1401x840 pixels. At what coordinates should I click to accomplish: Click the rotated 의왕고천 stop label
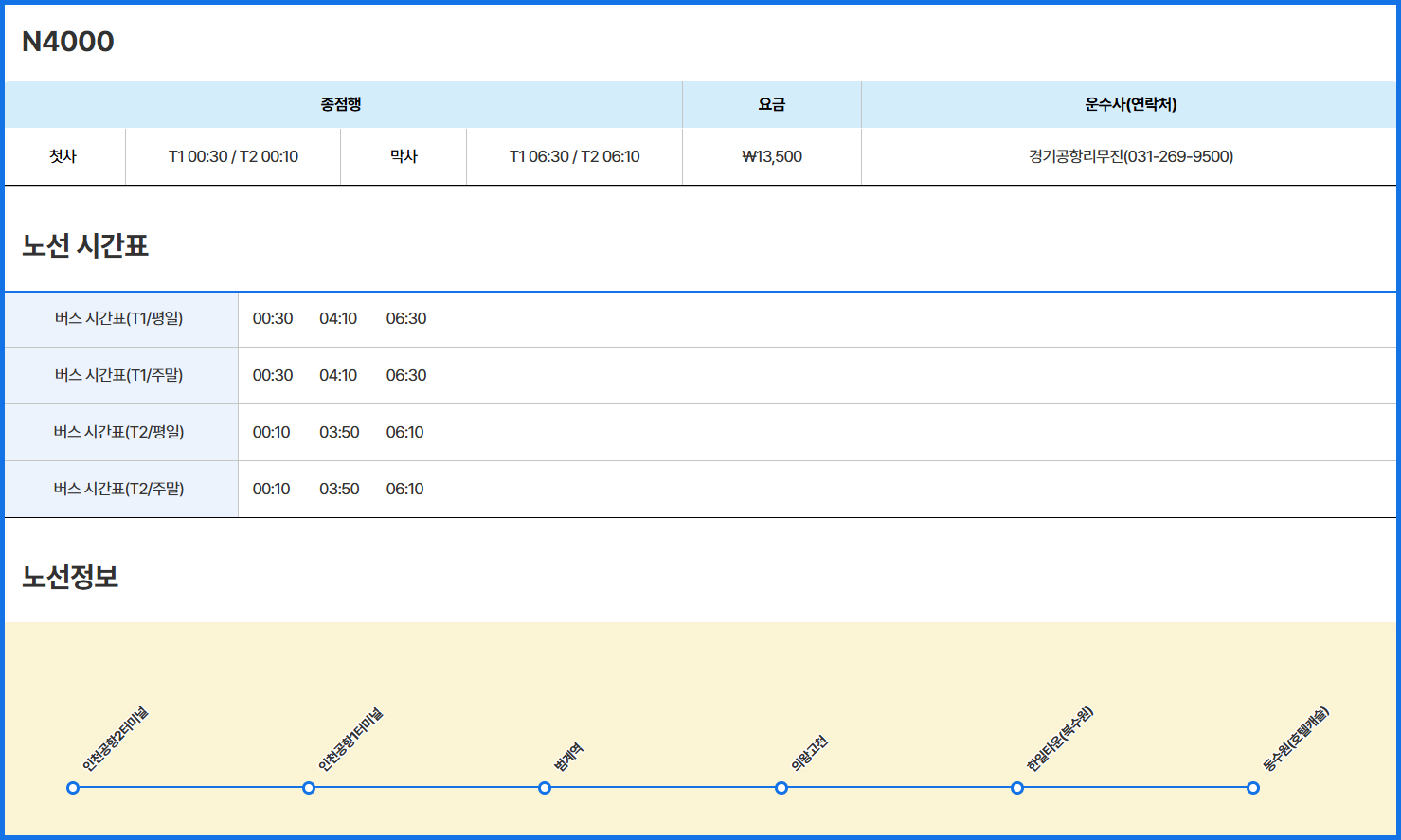809,753
